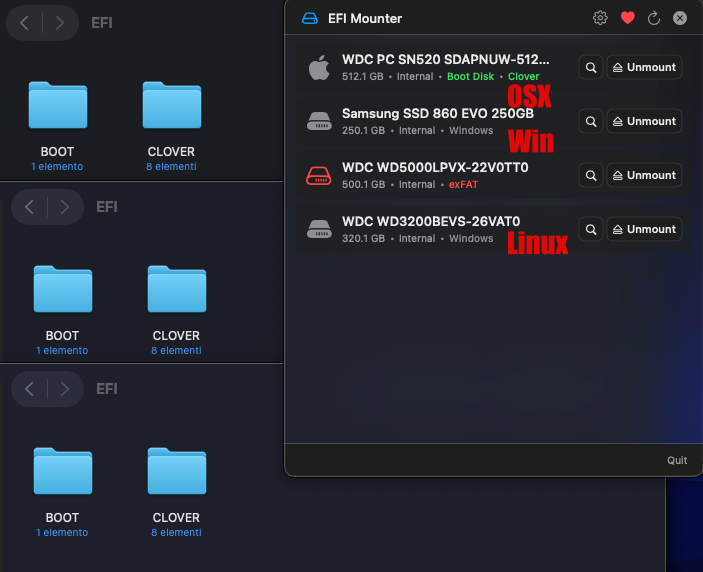Go back in bottom Finder EFI window
This screenshot has width=703, height=572.
point(30,389)
